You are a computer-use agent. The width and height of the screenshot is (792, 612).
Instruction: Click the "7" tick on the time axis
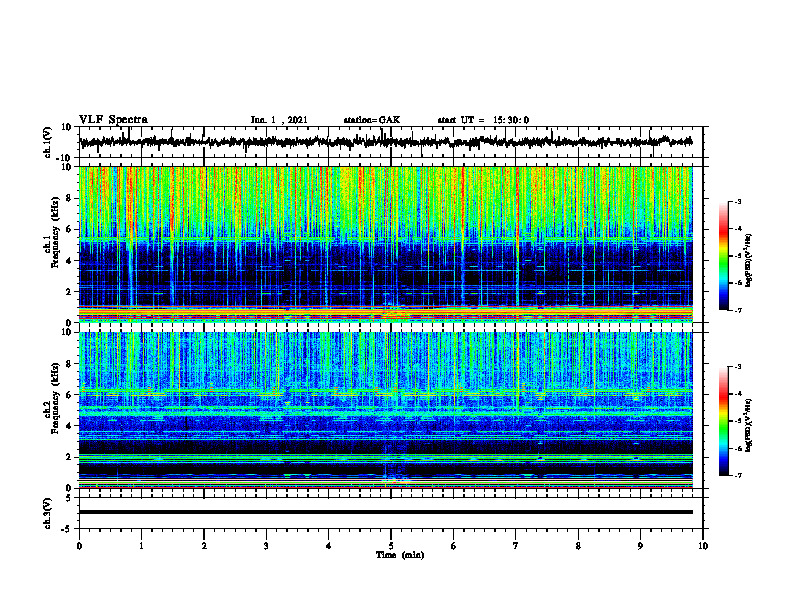click(x=516, y=546)
